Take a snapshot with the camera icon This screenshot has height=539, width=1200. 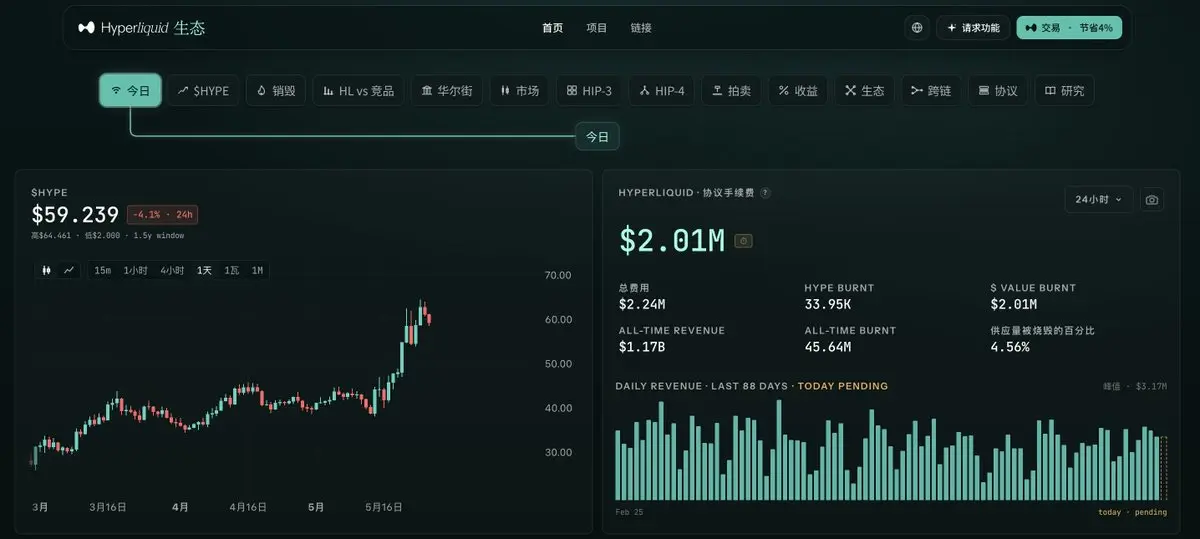coord(1152,200)
